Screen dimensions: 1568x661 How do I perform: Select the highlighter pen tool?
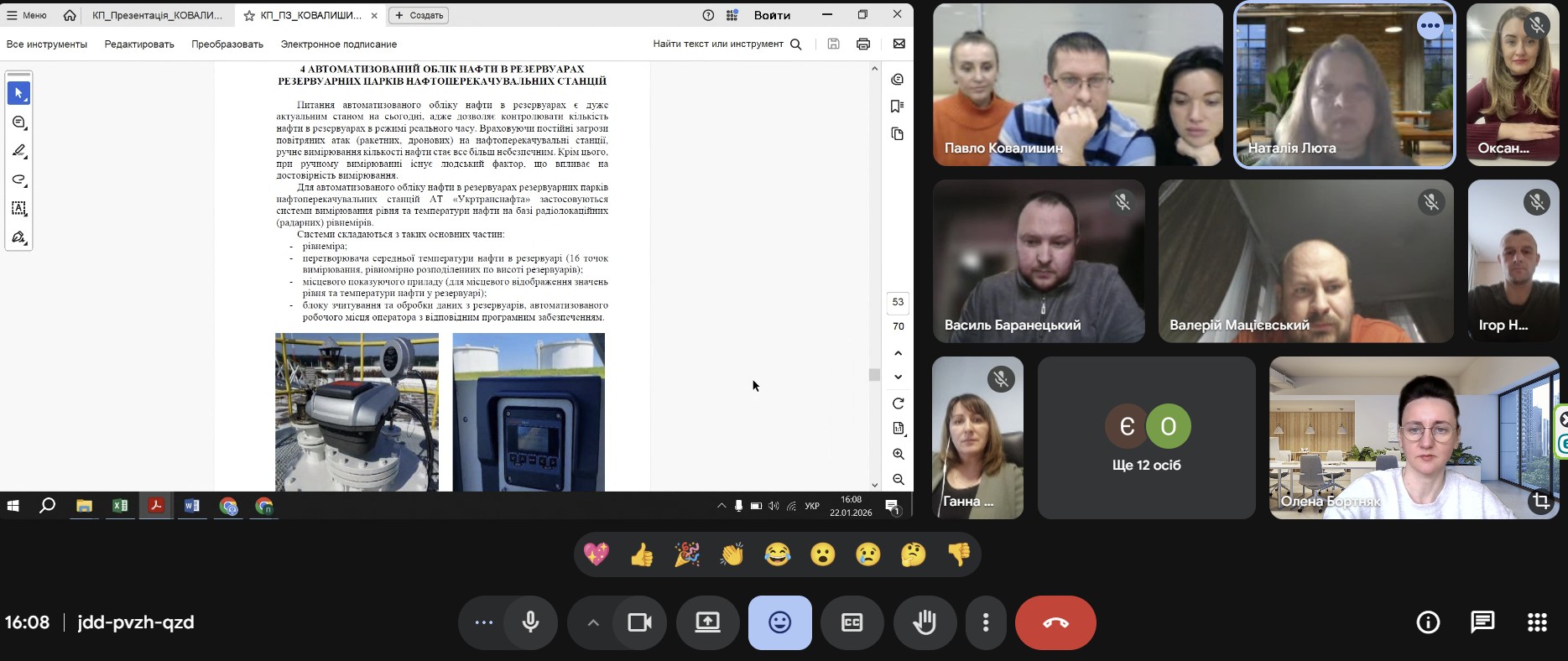[x=18, y=151]
